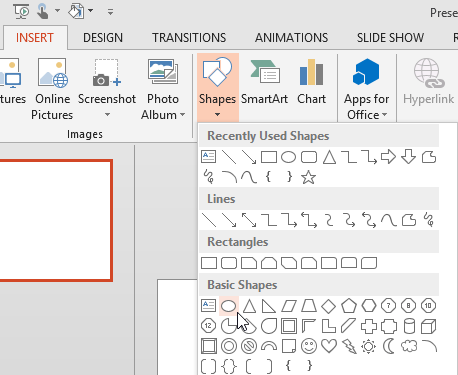458x375 pixels.
Task: Select the Frame shape in Basic Shapes
Action: [x=289, y=326]
